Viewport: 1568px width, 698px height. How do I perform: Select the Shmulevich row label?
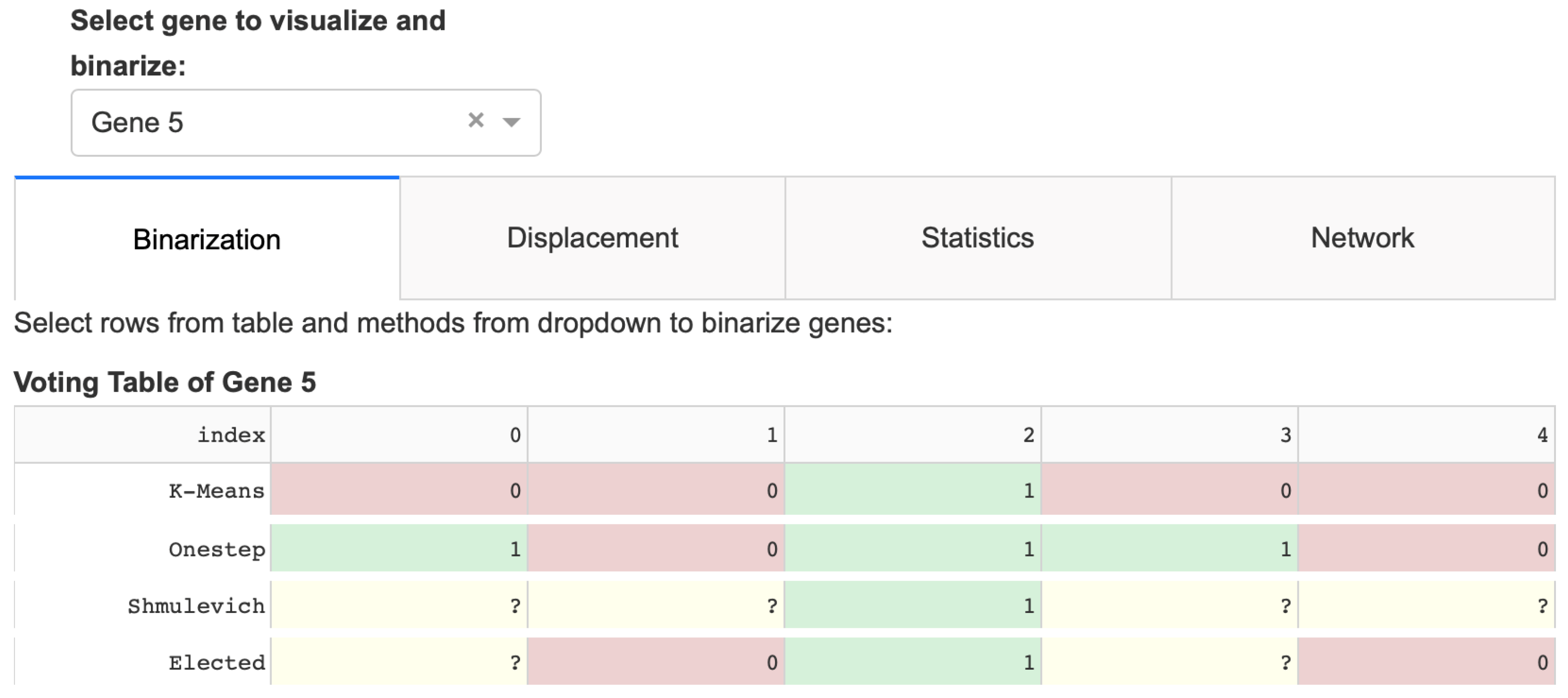pos(196,606)
